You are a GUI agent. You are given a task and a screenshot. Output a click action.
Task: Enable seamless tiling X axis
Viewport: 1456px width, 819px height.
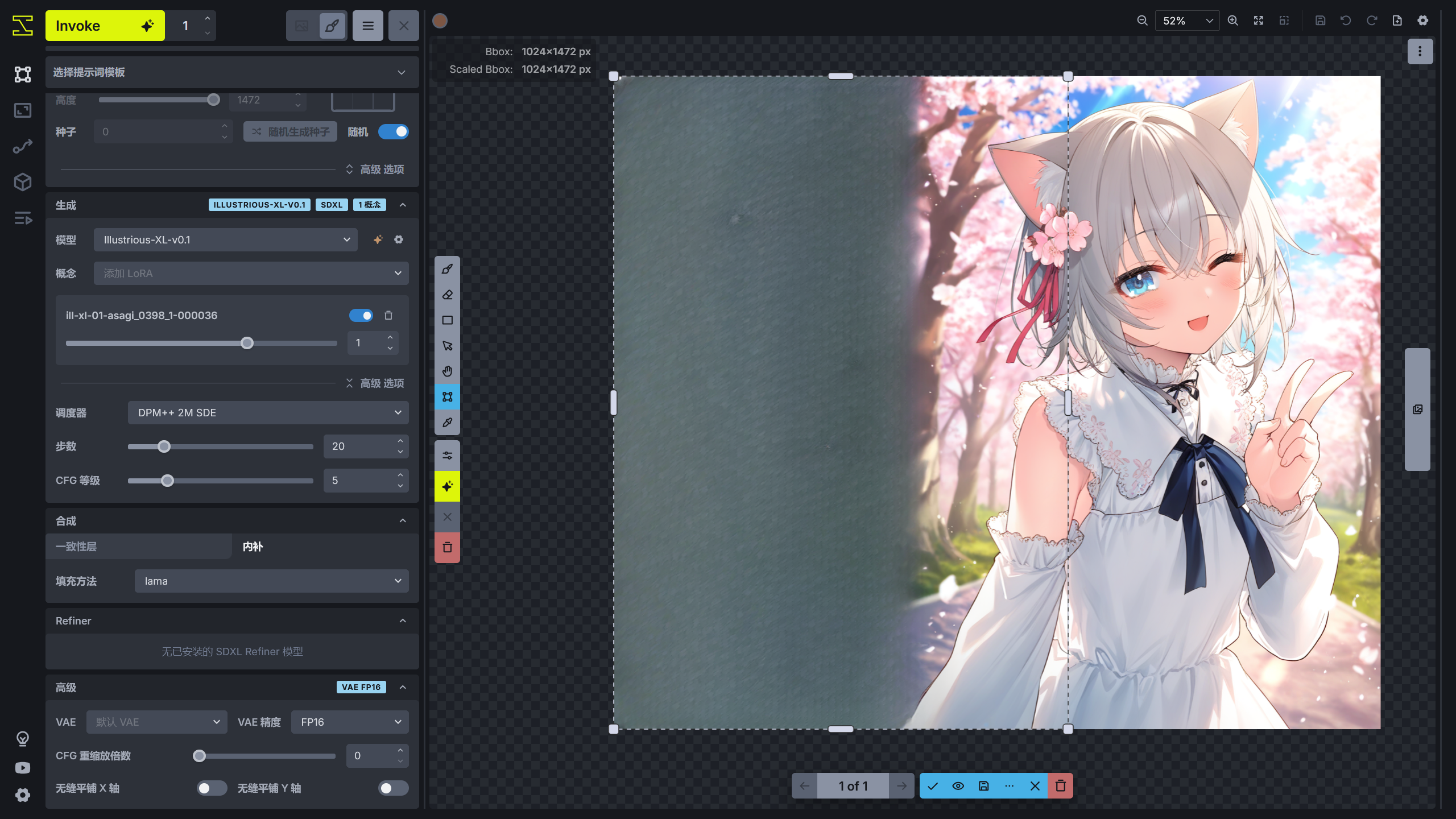pyautogui.click(x=212, y=788)
